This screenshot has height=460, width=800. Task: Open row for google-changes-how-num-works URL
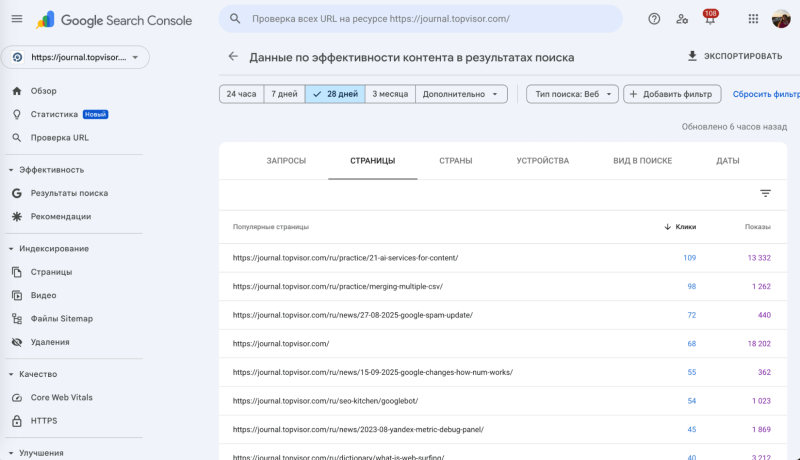coord(503,372)
